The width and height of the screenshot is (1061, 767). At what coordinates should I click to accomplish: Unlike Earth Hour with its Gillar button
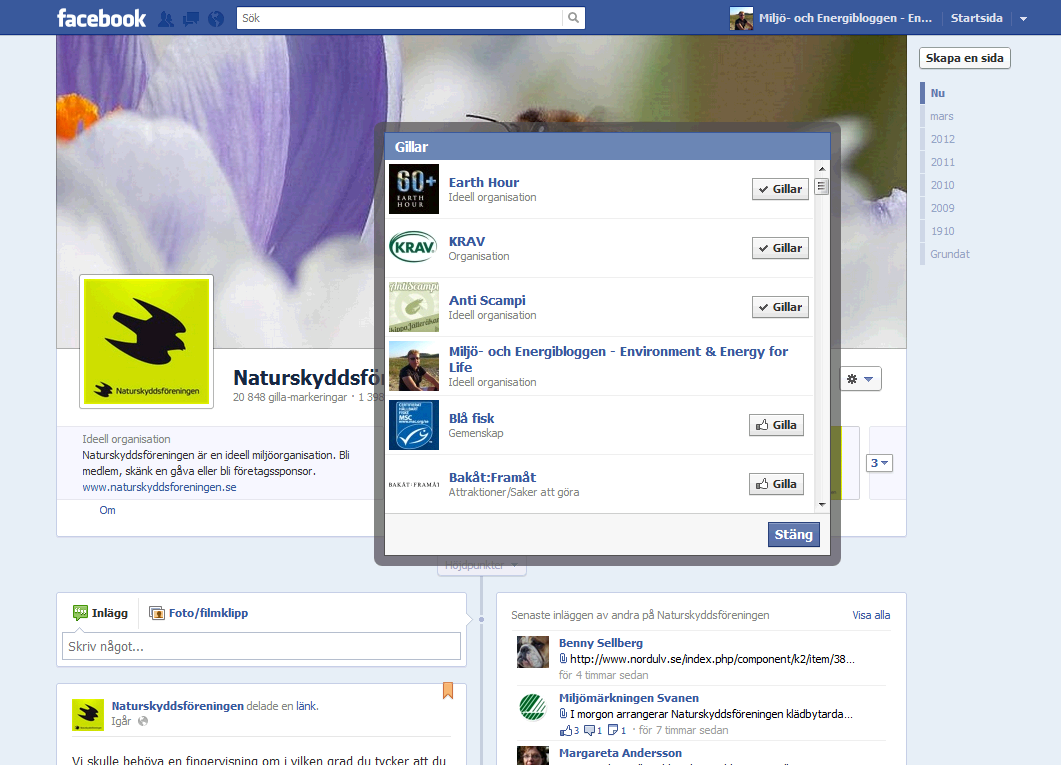(x=780, y=189)
